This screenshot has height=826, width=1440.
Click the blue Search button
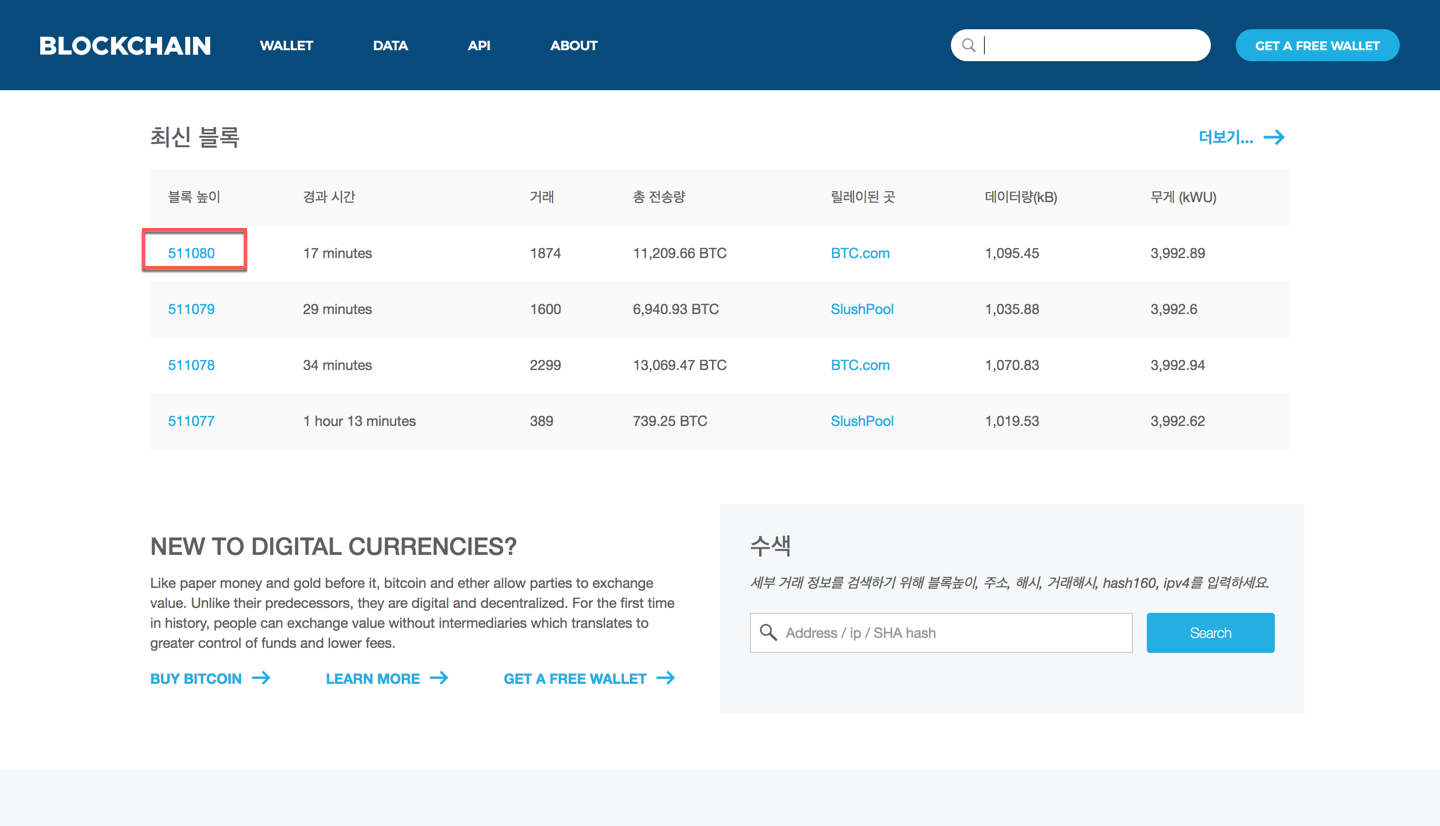tap(1210, 633)
